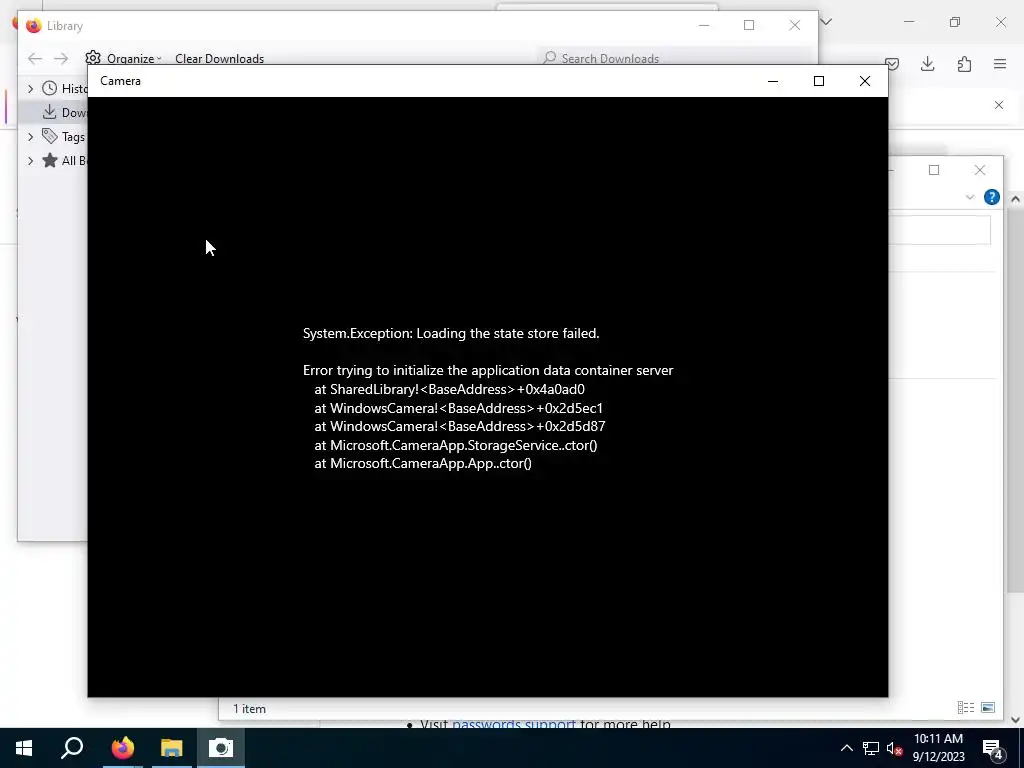Close the Library window

795,25
